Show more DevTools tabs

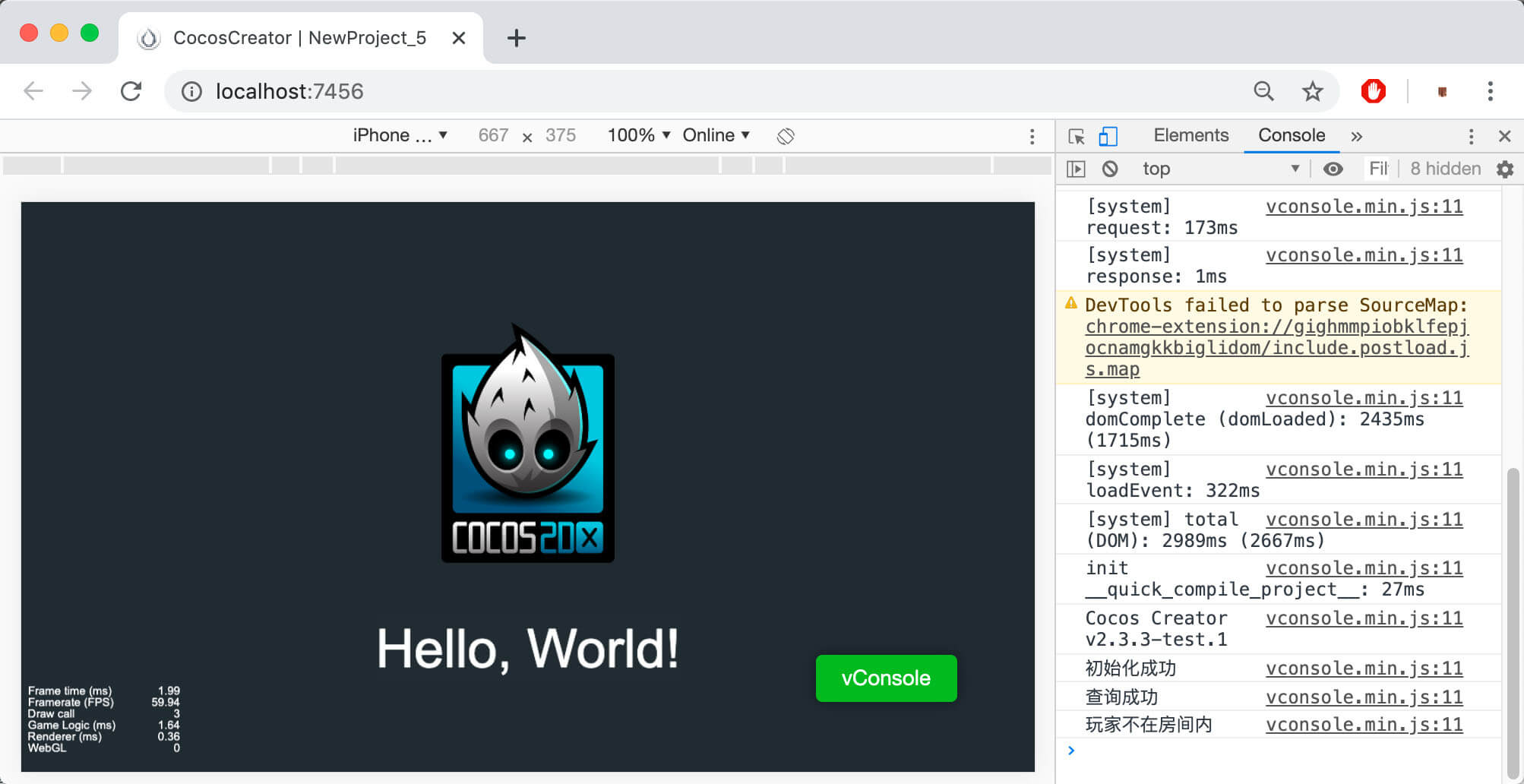tap(1357, 136)
